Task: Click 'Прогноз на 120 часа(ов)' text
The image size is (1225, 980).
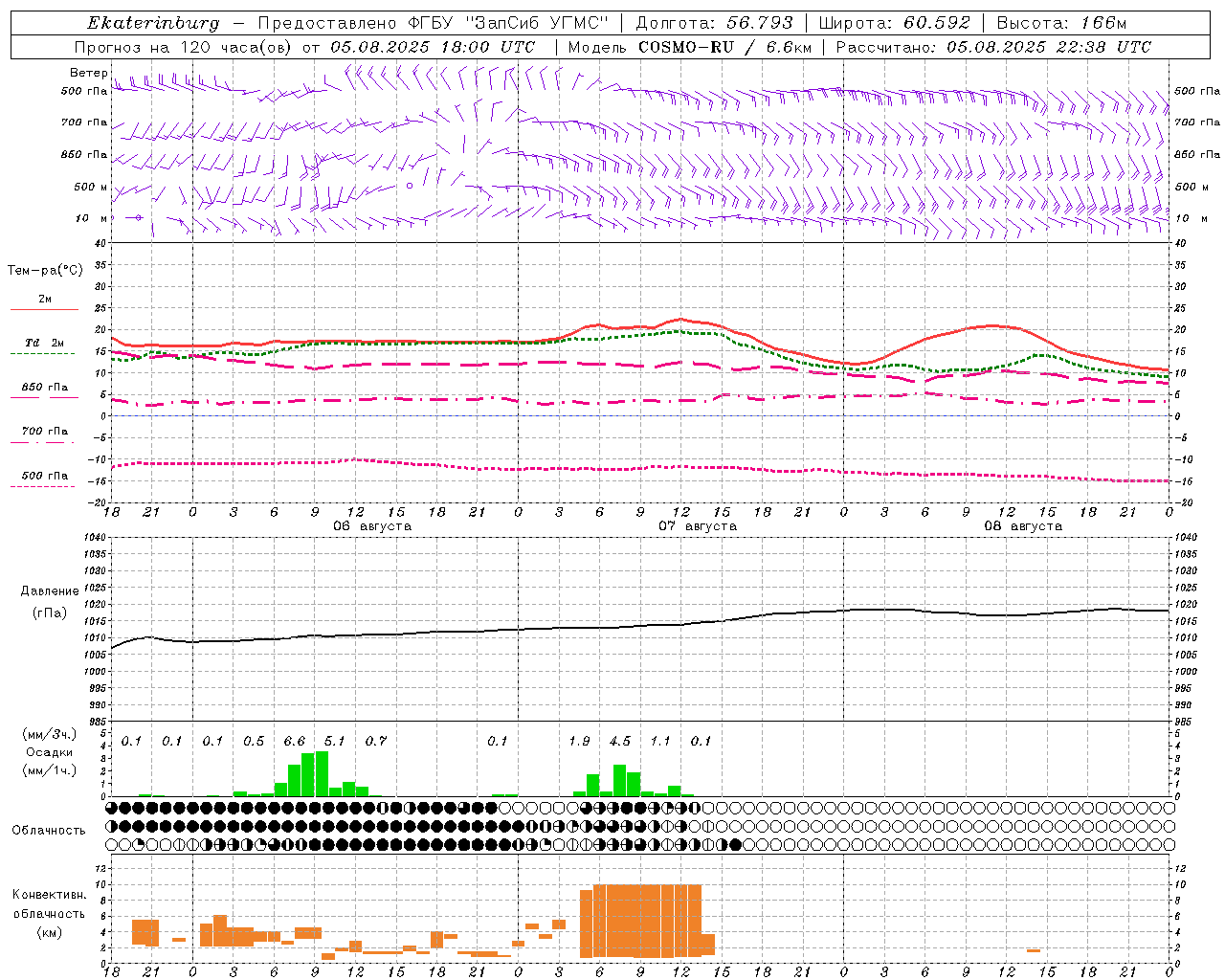Action: point(185,47)
